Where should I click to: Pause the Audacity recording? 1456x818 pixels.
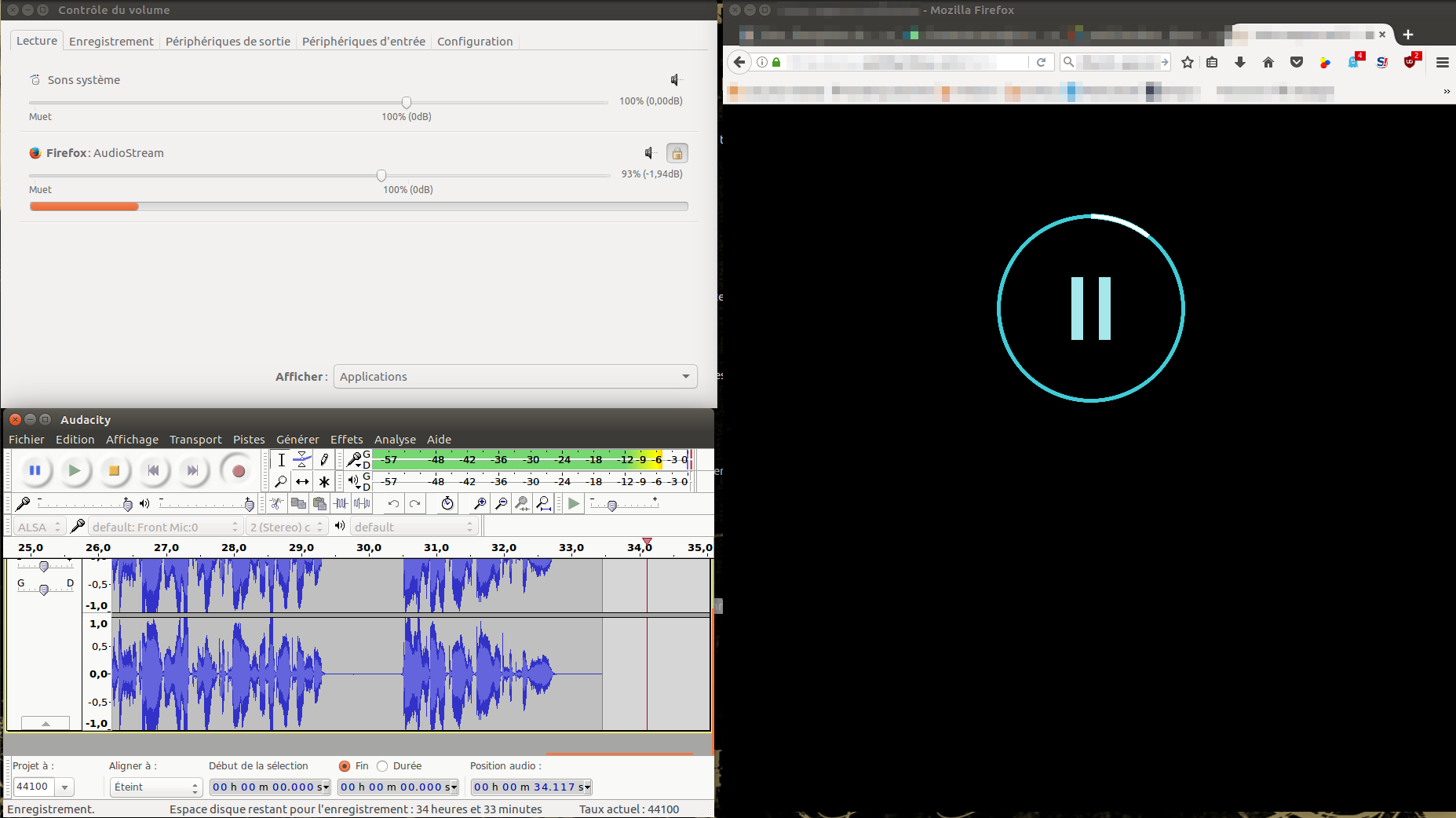[x=35, y=470]
